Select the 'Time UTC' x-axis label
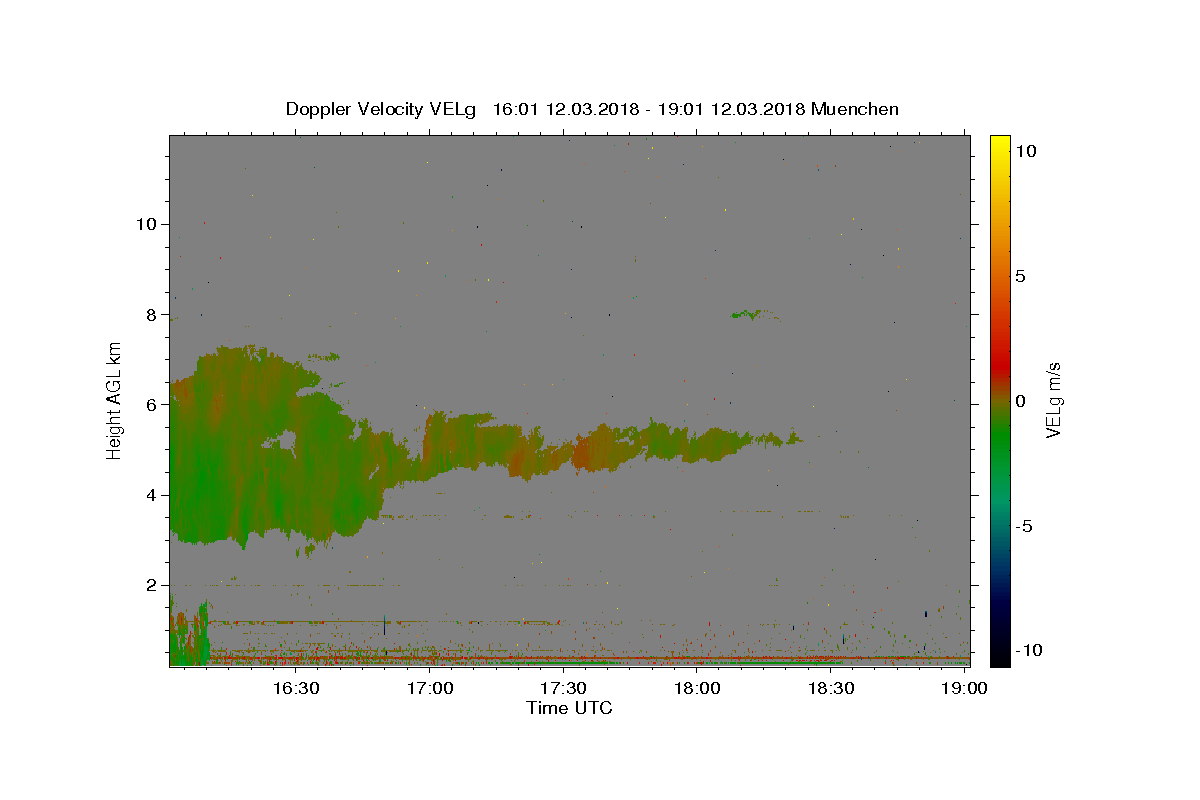The image size is (1200, 800). pyautogui.click(x=569, y=708)
